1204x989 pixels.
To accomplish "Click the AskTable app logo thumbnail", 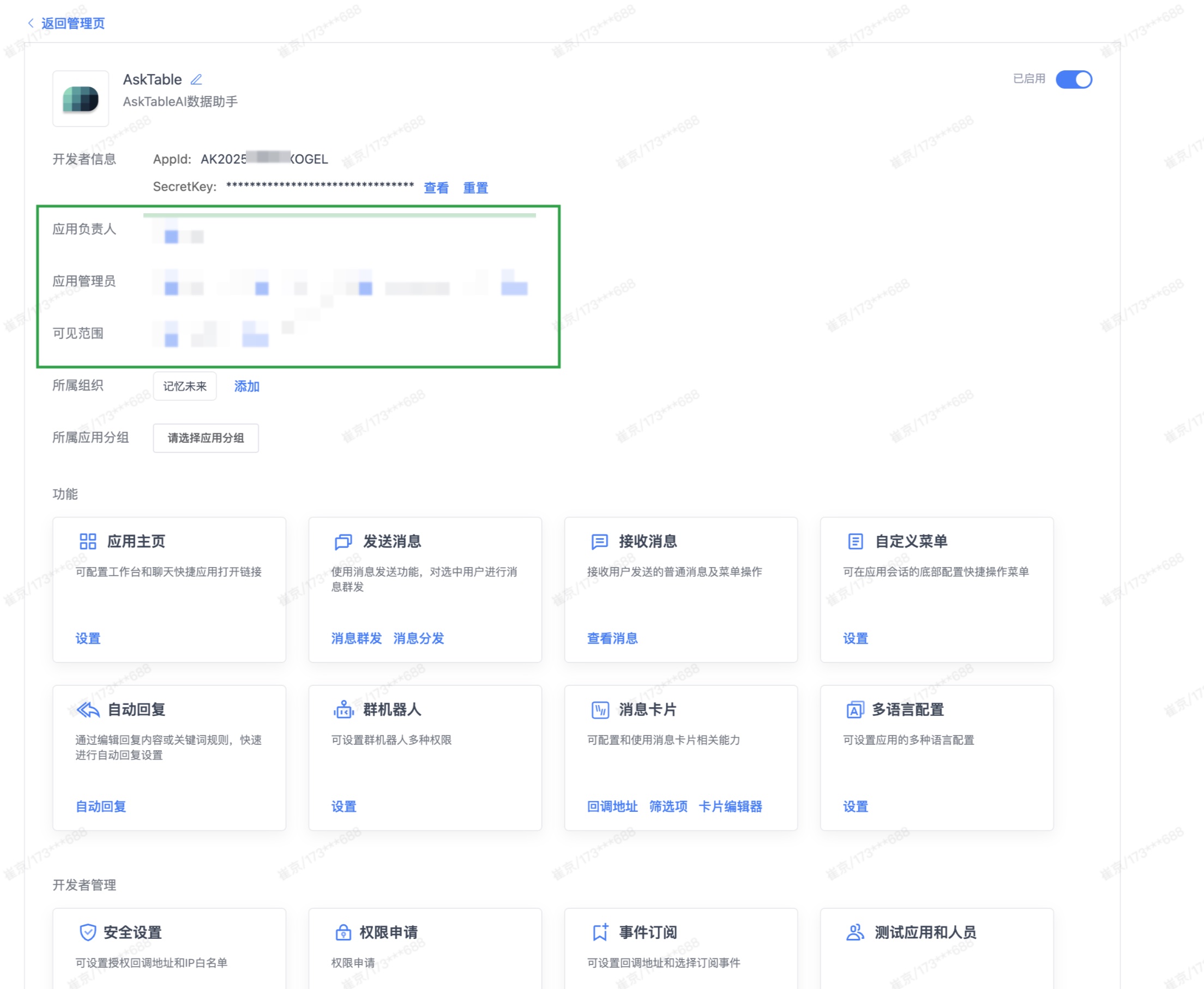I will [x=81, y=99].
